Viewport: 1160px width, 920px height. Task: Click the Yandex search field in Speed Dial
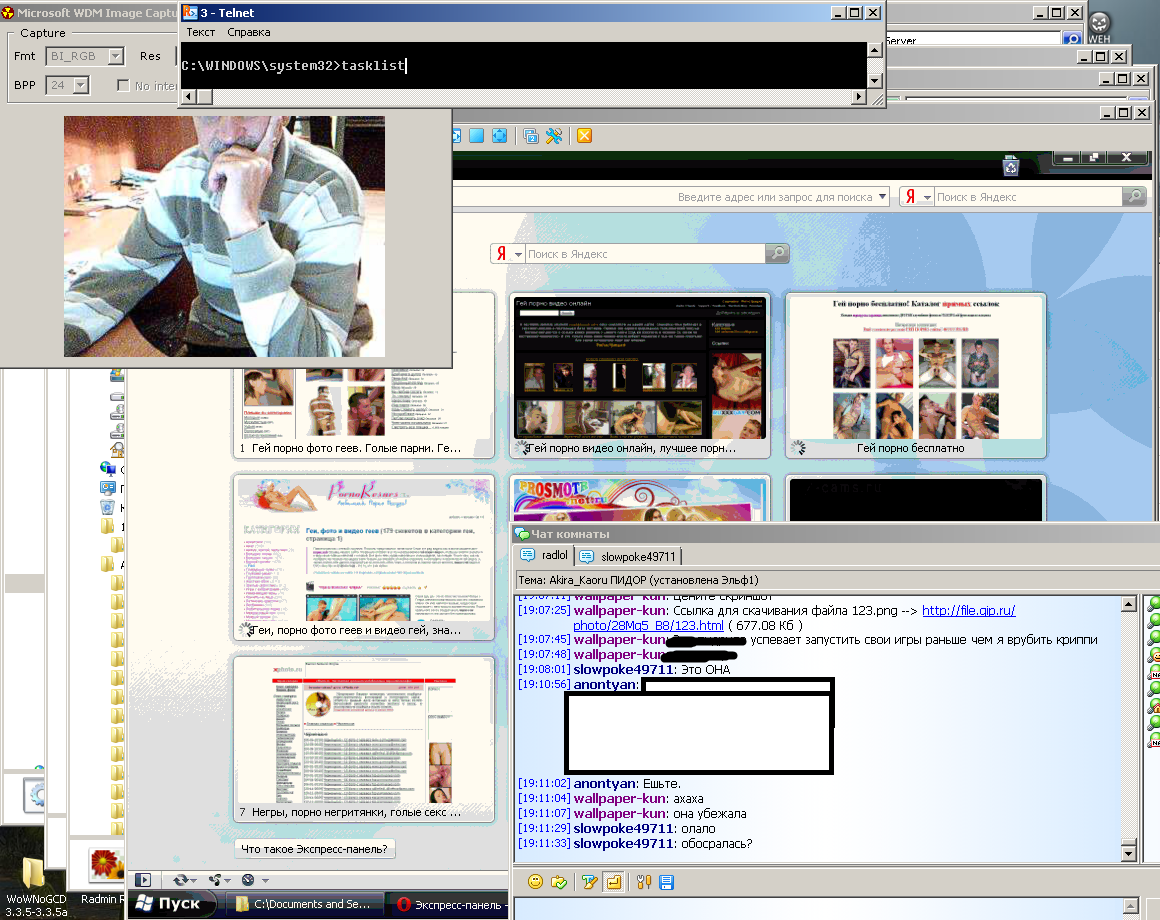(645, 254)
